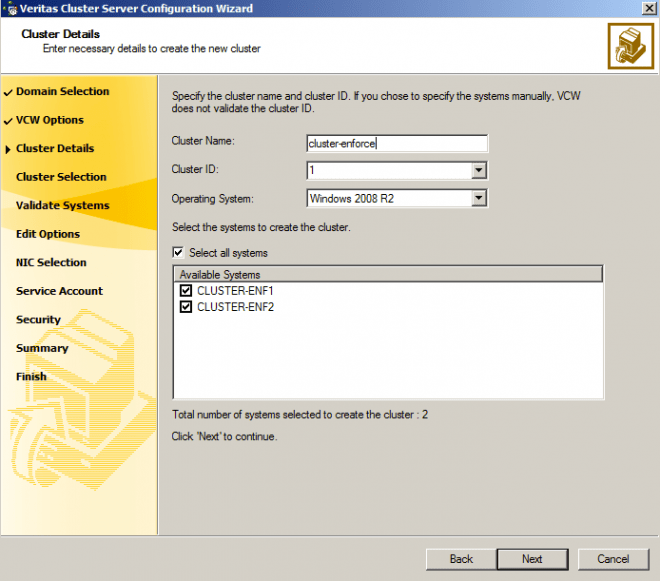
Task: Select the Summary step
Action: click(42, 348)
